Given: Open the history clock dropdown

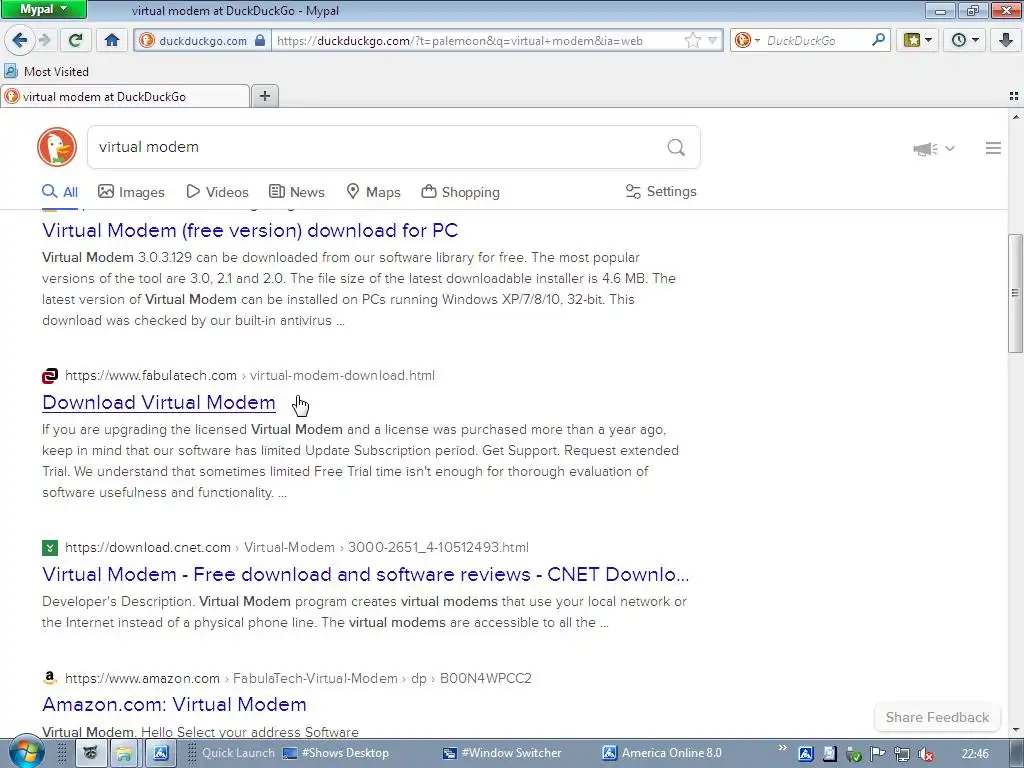Looking at the screenshot, I should [965, 40].
